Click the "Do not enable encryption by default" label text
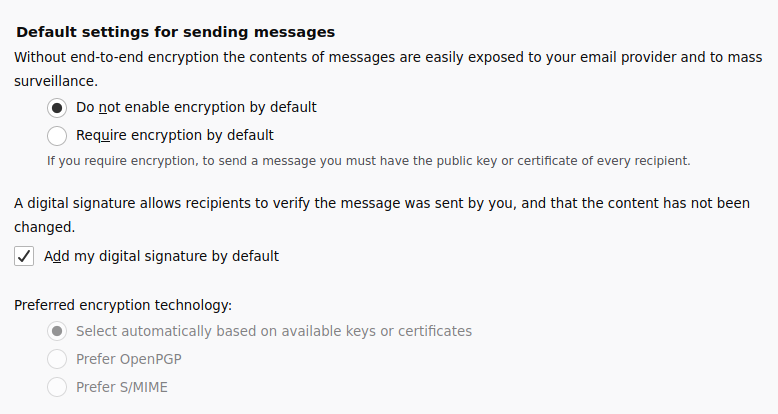The width and height of the screenshot is (778, 414). click(x=196, y=107)
